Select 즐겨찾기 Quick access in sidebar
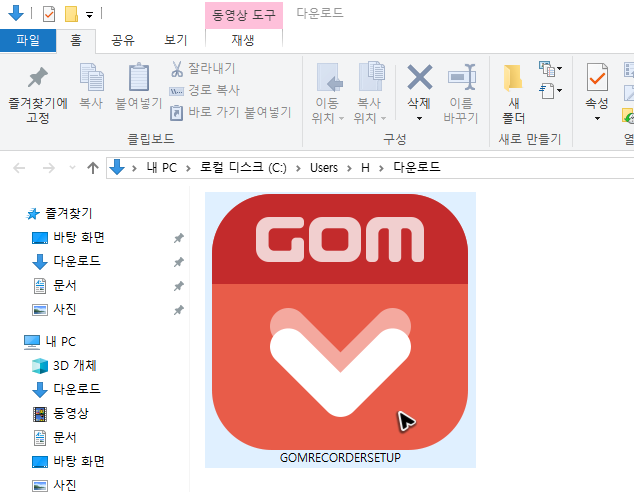This screenshot has width=634, height=492. (x=59, y=213)
